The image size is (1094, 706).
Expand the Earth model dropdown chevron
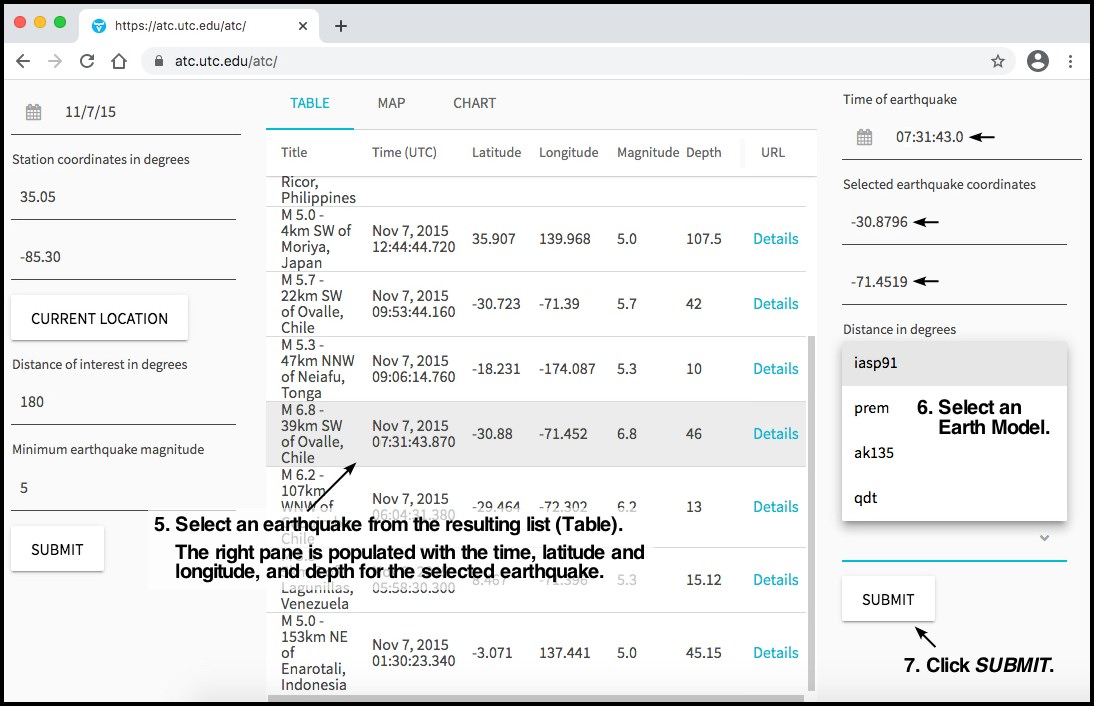[x=1044, y=538]
